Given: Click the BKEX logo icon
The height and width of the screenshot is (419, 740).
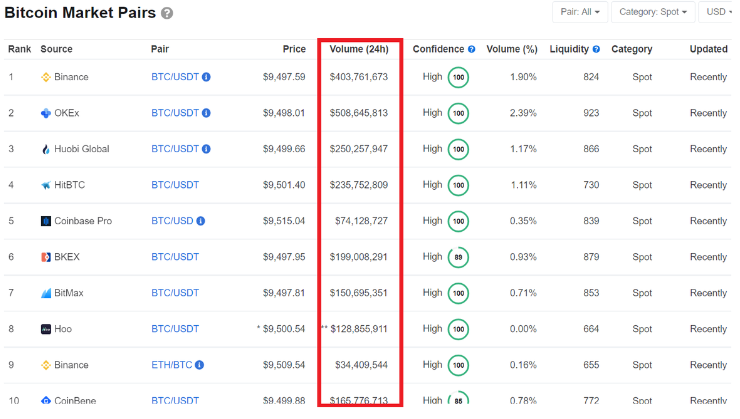Looking at the screenshot, I should (46, 257).
